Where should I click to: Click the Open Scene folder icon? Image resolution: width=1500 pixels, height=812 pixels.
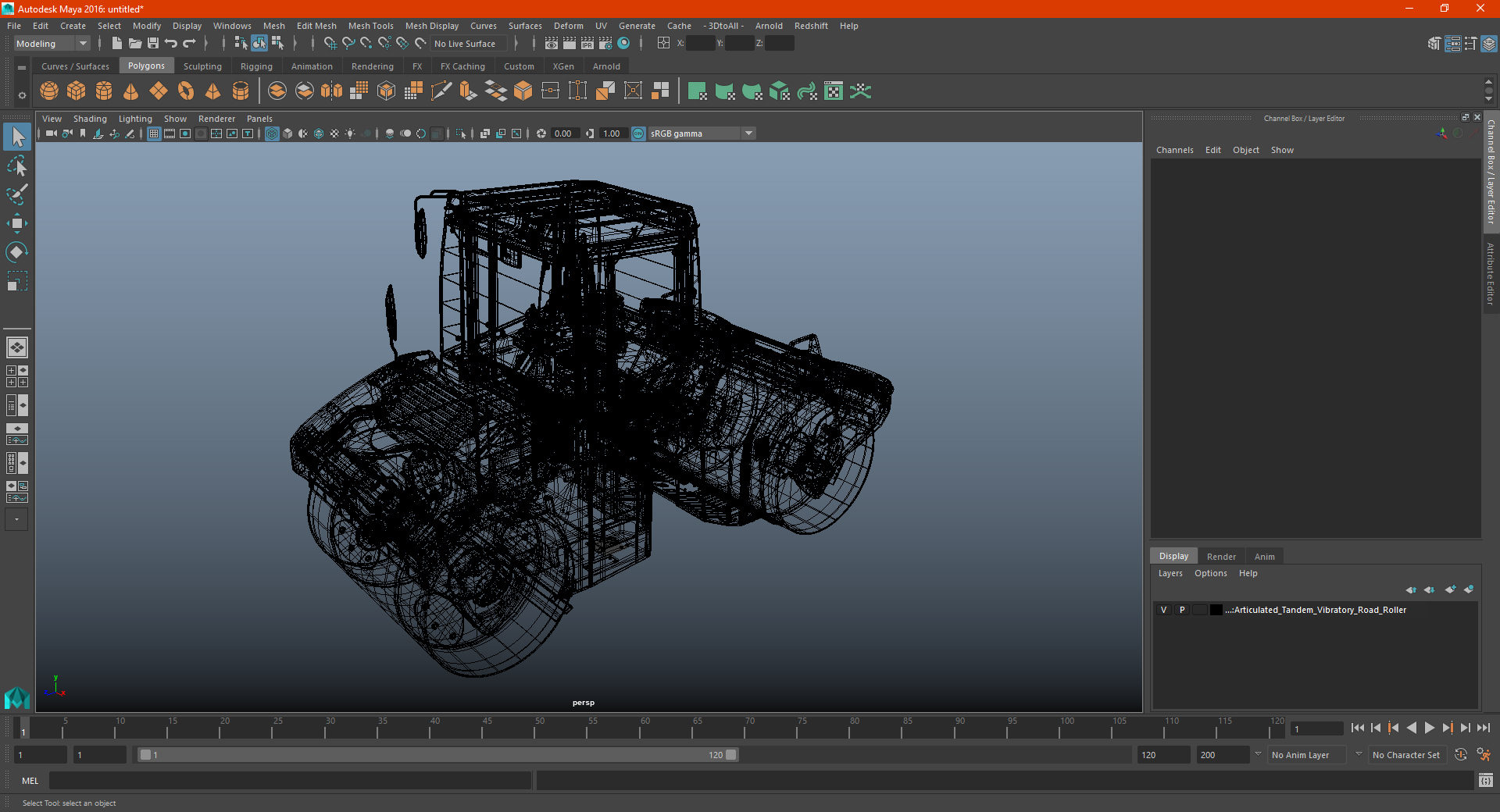point(135,43)
